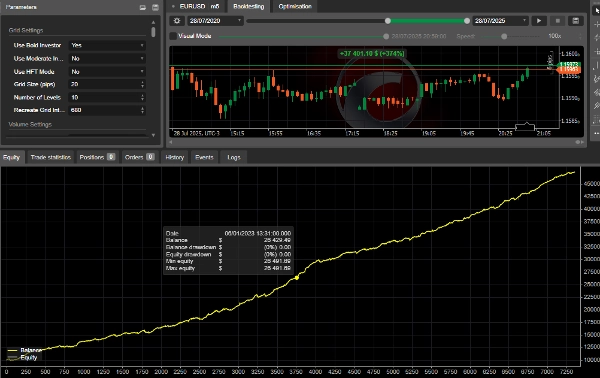Open the Use HFT Mode dropdown
Screen dimensions: 600x378
click(107, 72)
